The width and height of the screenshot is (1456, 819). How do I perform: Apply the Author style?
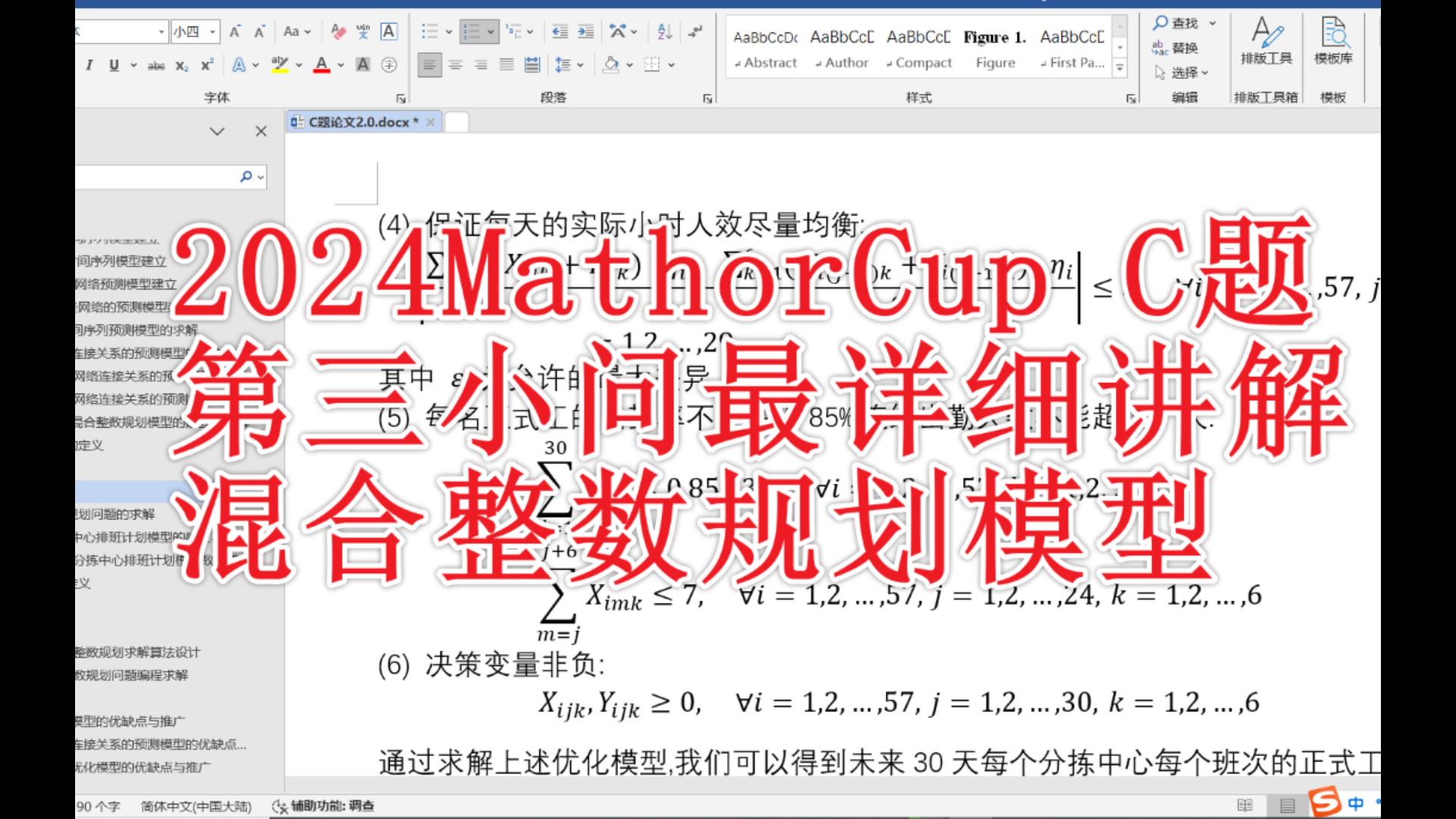(842, 49)
